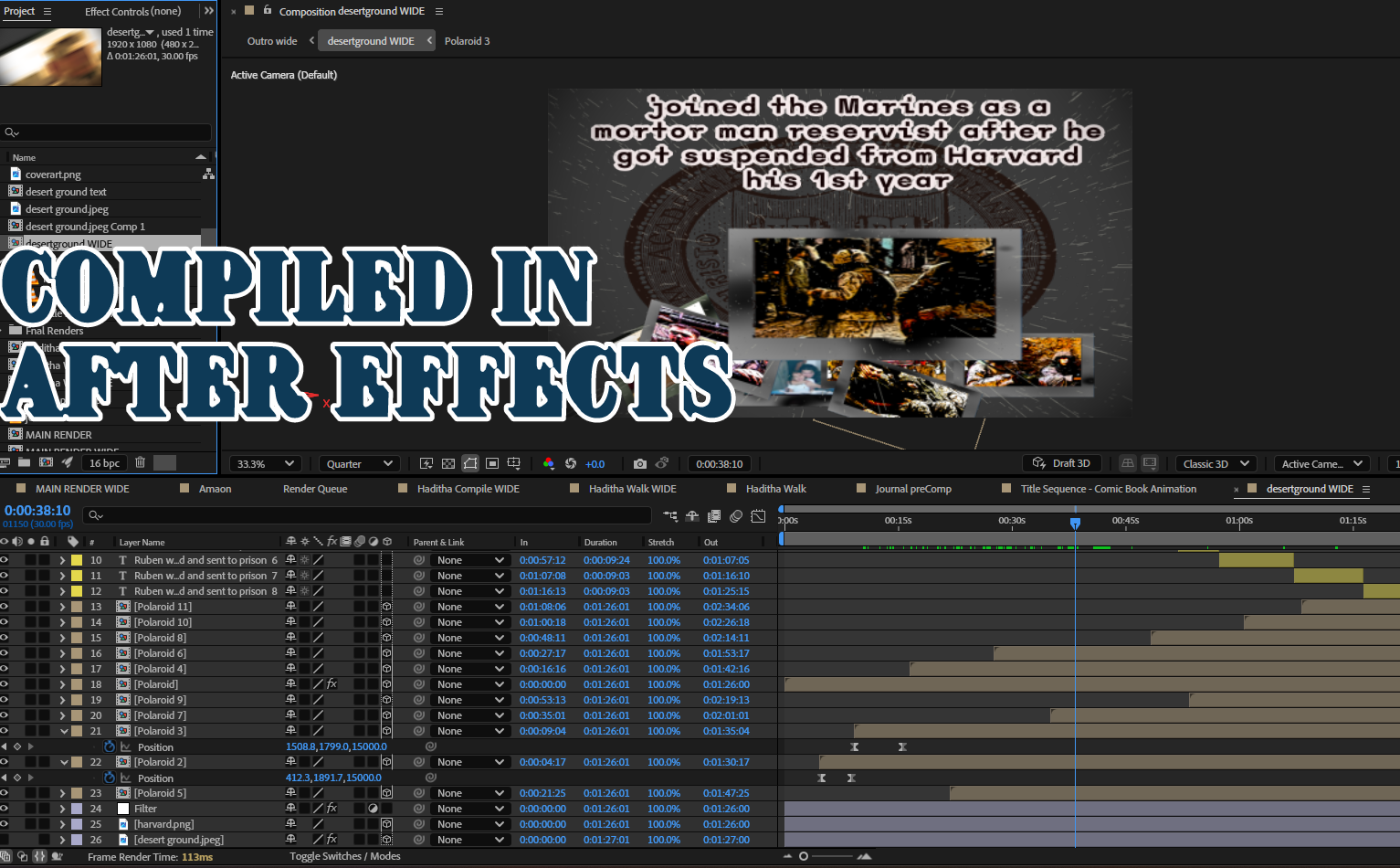The image size is (1400, 868).
Task: Collapse Polaroid 3 layer properties
Action: coord(64,731)
